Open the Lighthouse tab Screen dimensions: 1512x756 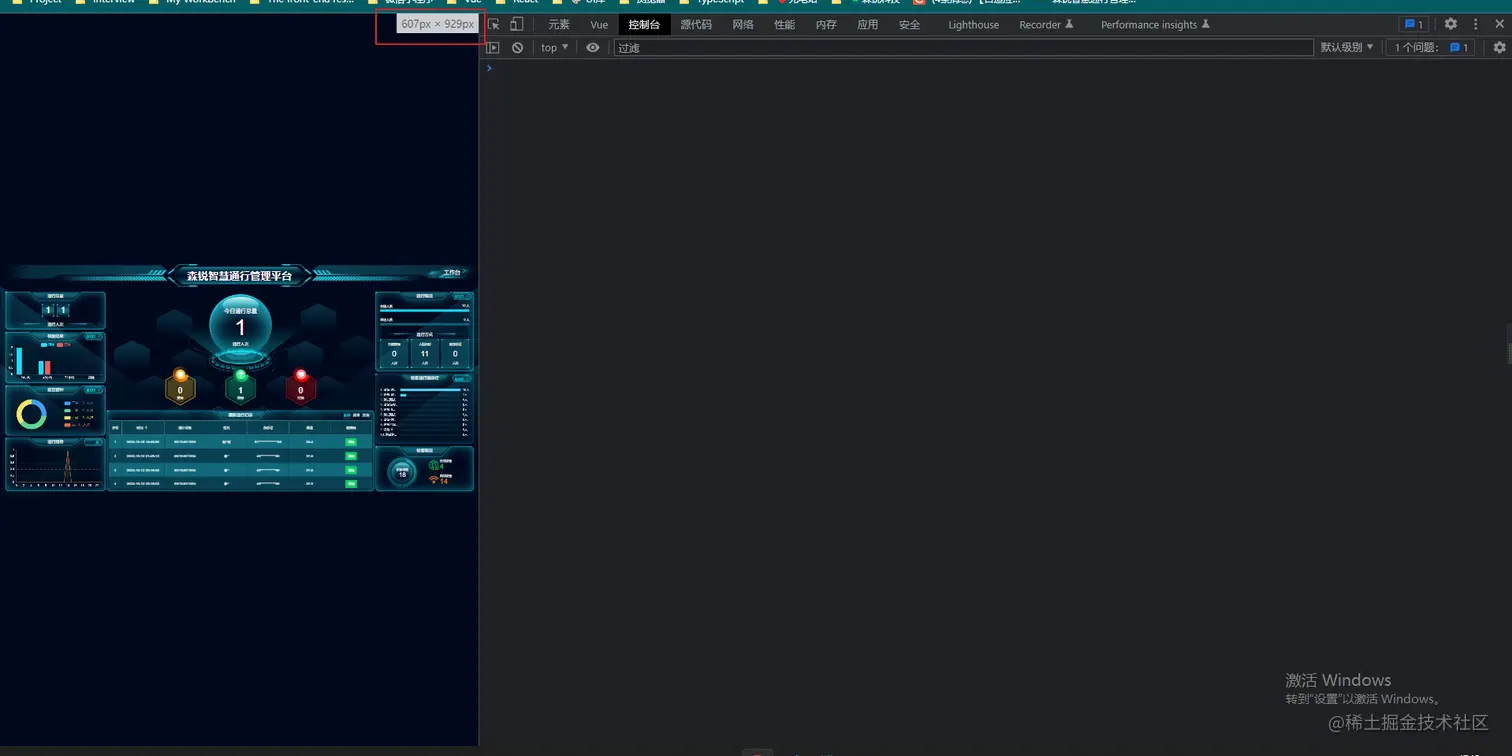974,25
